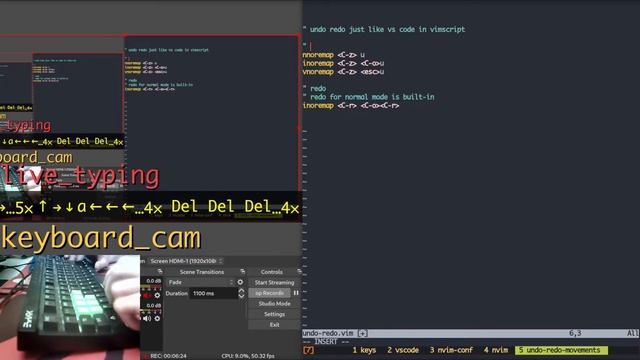The height and width of the screenshot is (360, 640).
Task: Click the lower volume meter at 0.0 dB
Action: tap(151, 312)
